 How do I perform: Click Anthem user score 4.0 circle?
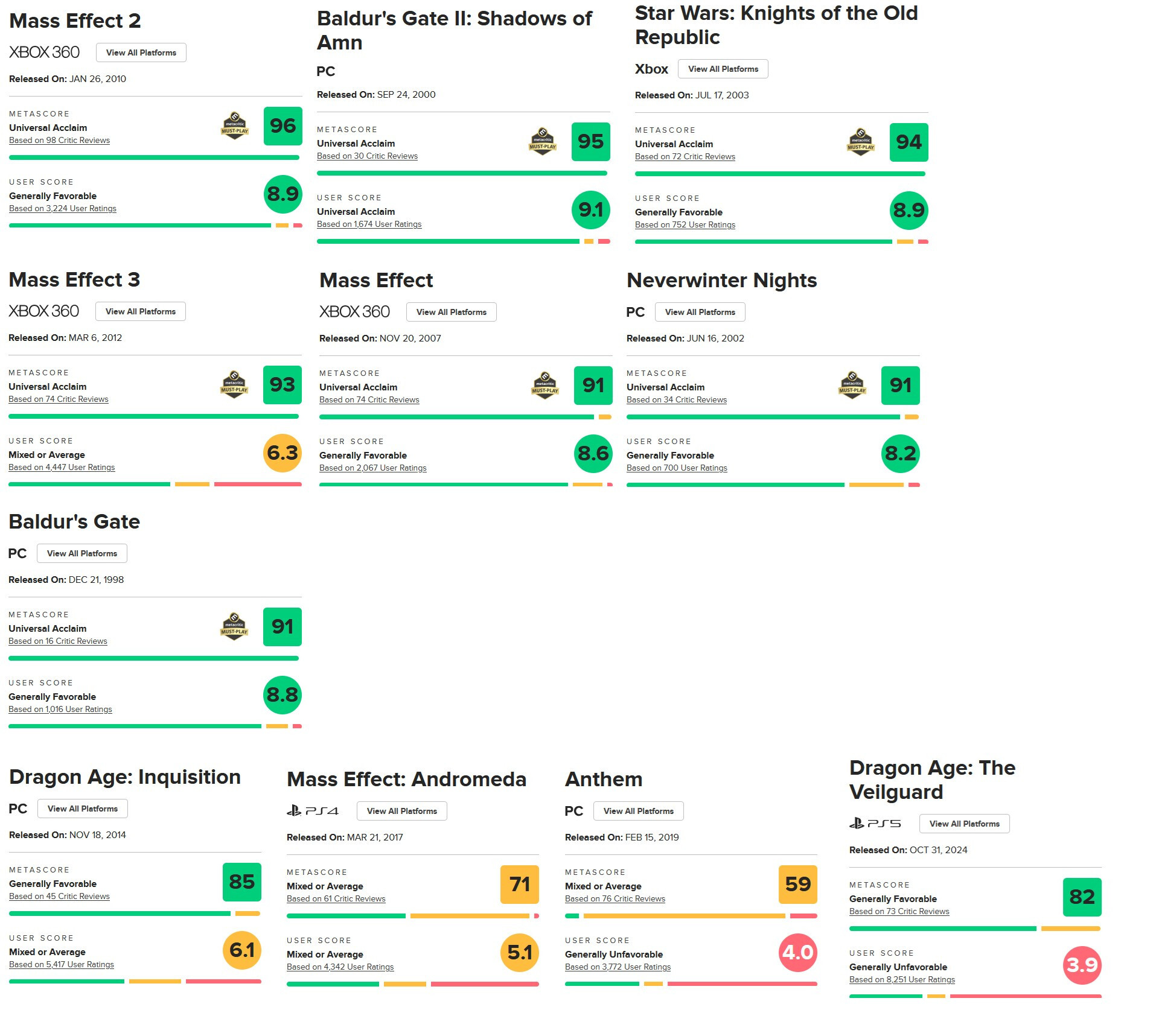click(797, 953)
